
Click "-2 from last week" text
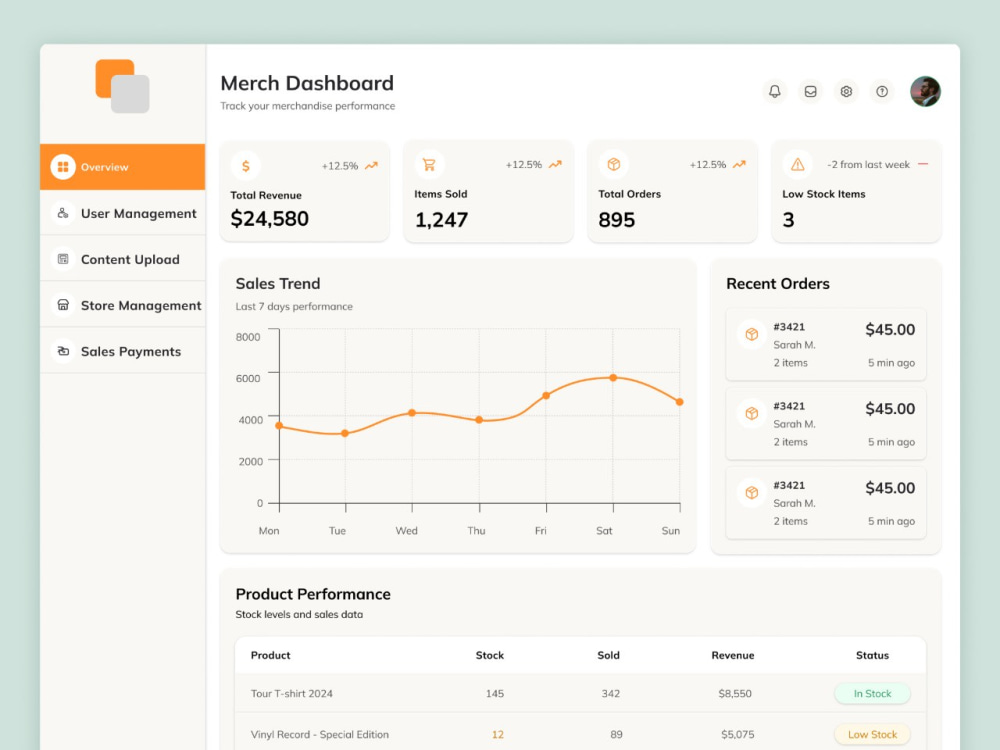click(868, 165)
